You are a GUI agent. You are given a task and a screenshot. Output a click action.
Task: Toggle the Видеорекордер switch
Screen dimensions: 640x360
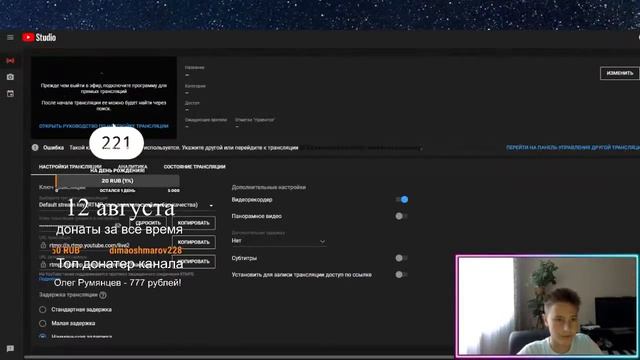point(402,200)
